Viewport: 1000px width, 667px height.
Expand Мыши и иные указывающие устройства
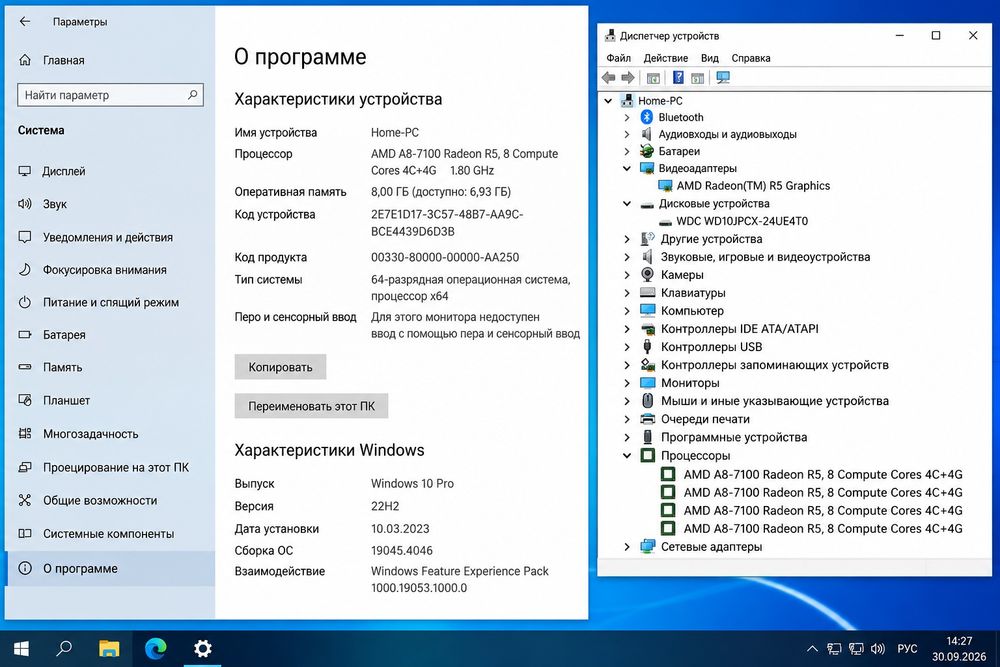[627, 401]
